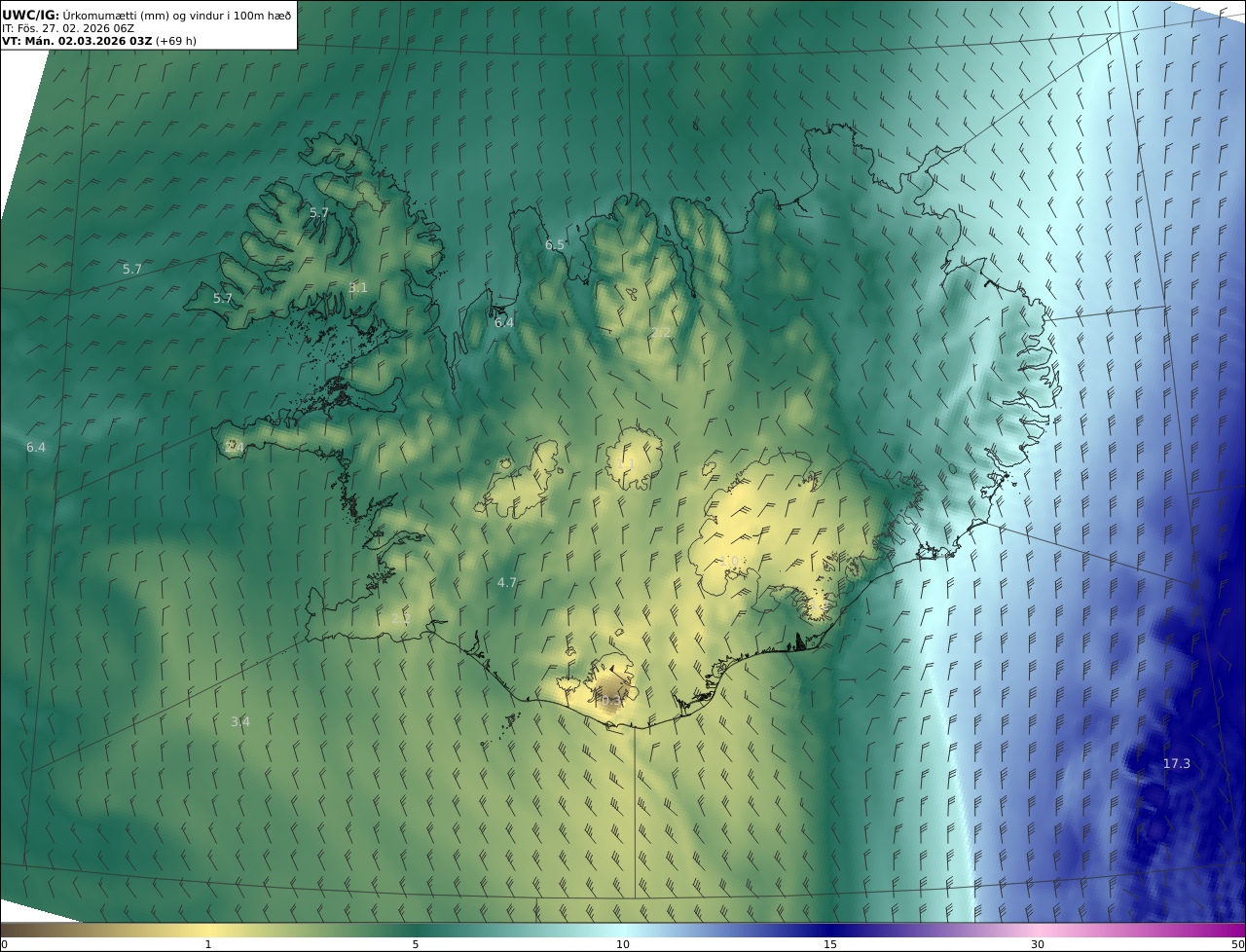
Task: Click the 6.5 value label
Action: [x=555, y=244]
